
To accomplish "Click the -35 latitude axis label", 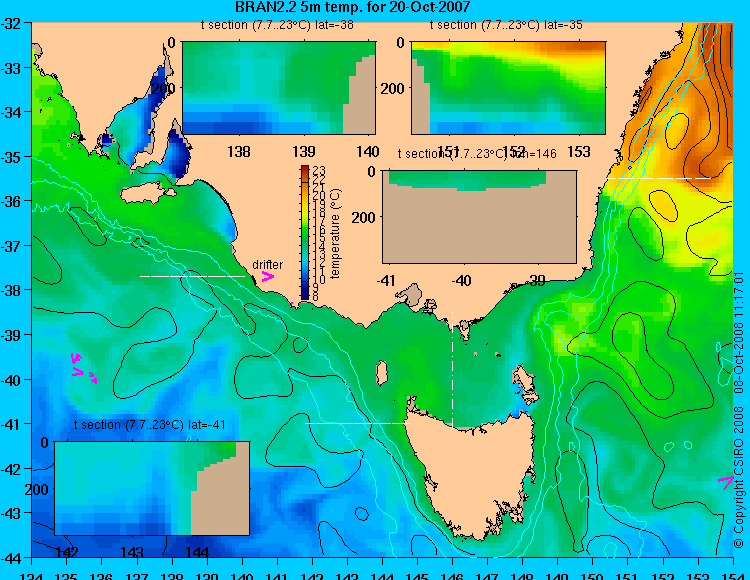I will click(11, 157).
